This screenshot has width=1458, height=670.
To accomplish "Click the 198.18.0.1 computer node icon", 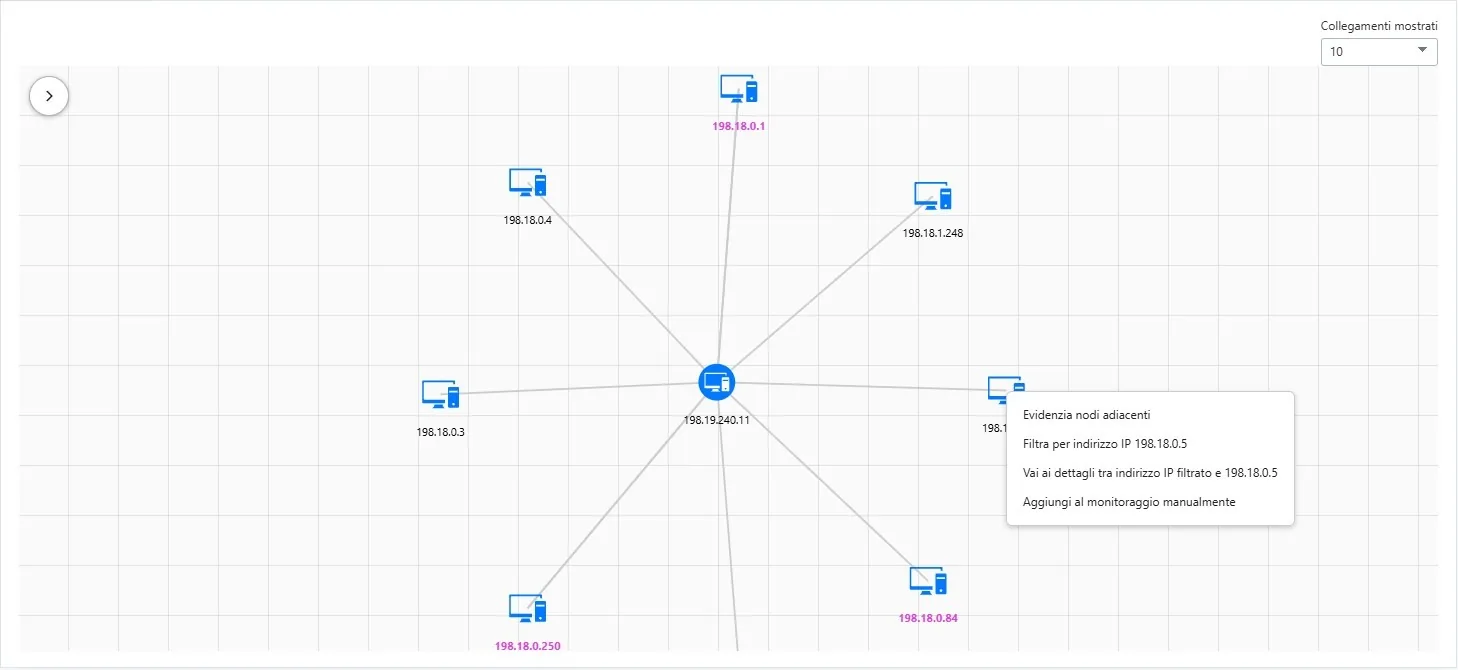I will [x=739, y=89].
